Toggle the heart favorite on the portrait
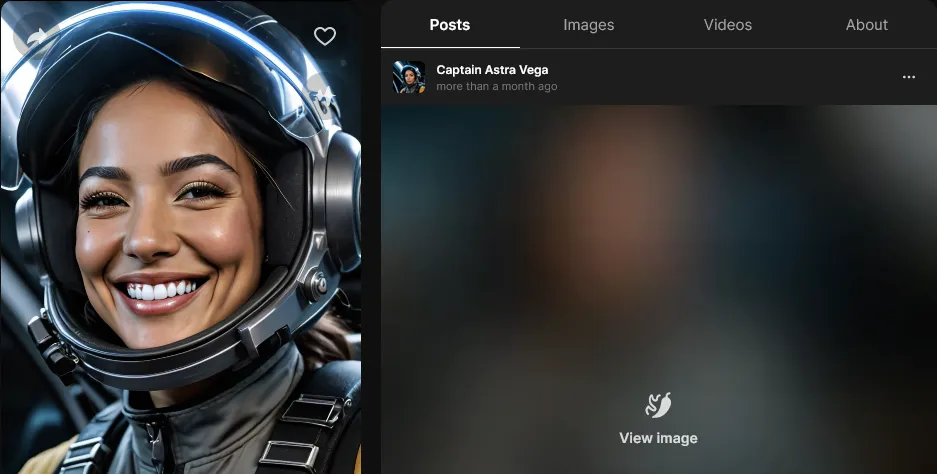Image resolution: width=937 pixels, height=474 pixels. click(325, 37)
